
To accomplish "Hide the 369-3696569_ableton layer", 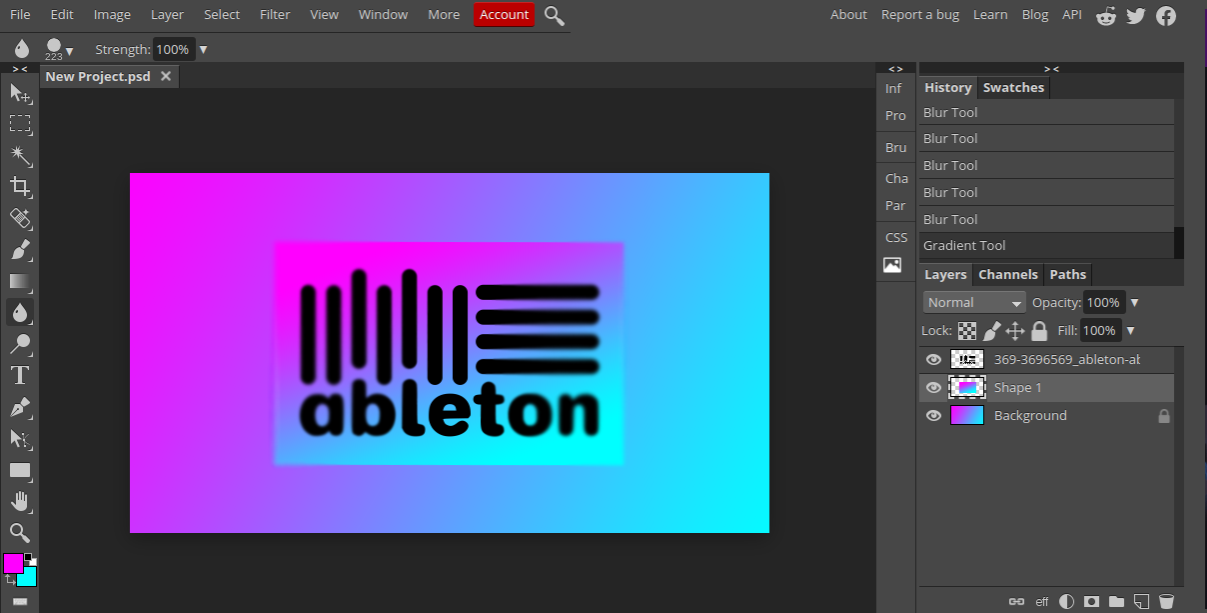I will pyautogui.click(x=933, y=359).
